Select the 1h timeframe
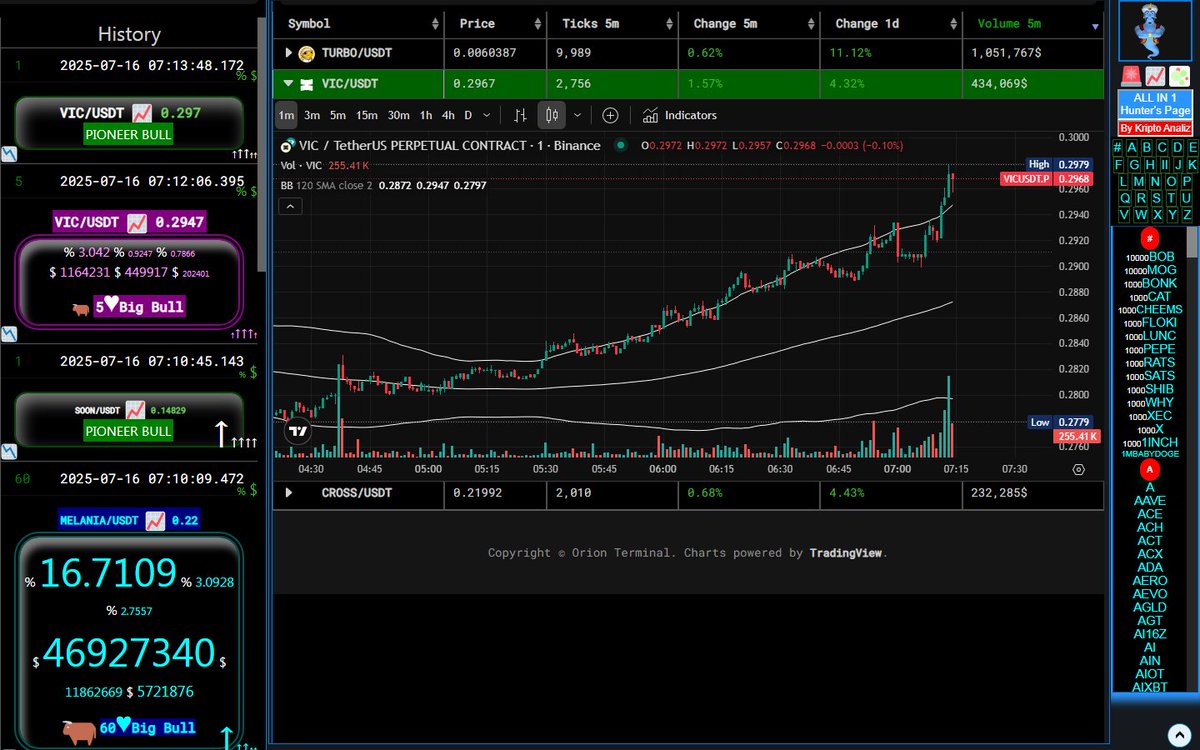 click(426, 115)
